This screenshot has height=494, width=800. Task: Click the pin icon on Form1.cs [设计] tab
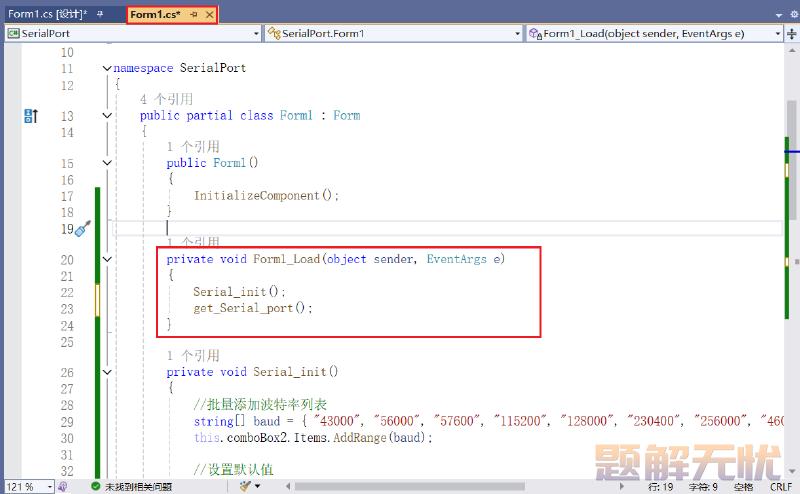coord(100,14)
